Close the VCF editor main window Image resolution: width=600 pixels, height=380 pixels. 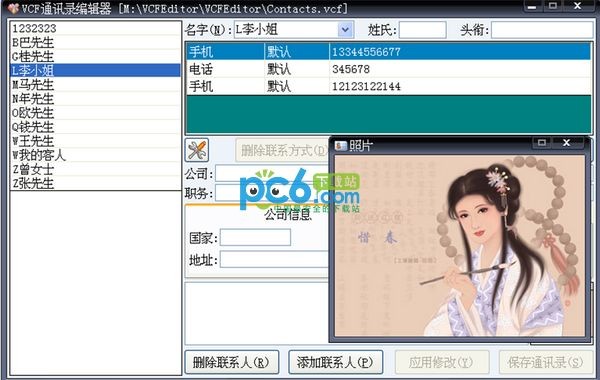point(578,6)
